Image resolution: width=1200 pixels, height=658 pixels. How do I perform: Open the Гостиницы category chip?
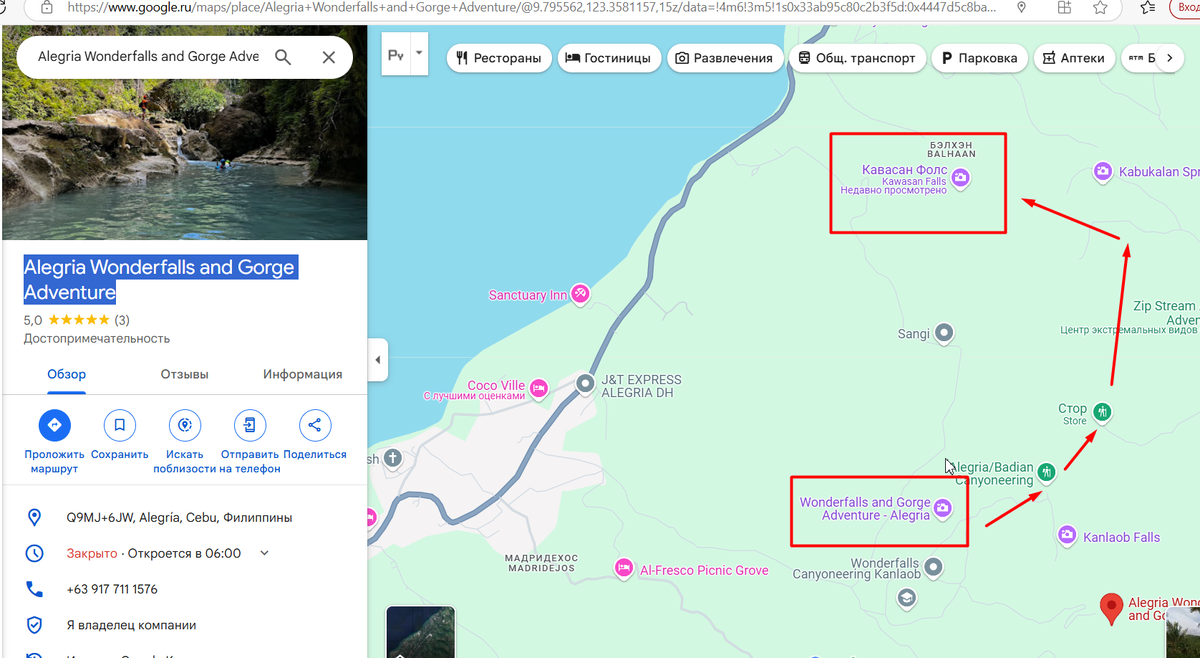coord(609,58)
